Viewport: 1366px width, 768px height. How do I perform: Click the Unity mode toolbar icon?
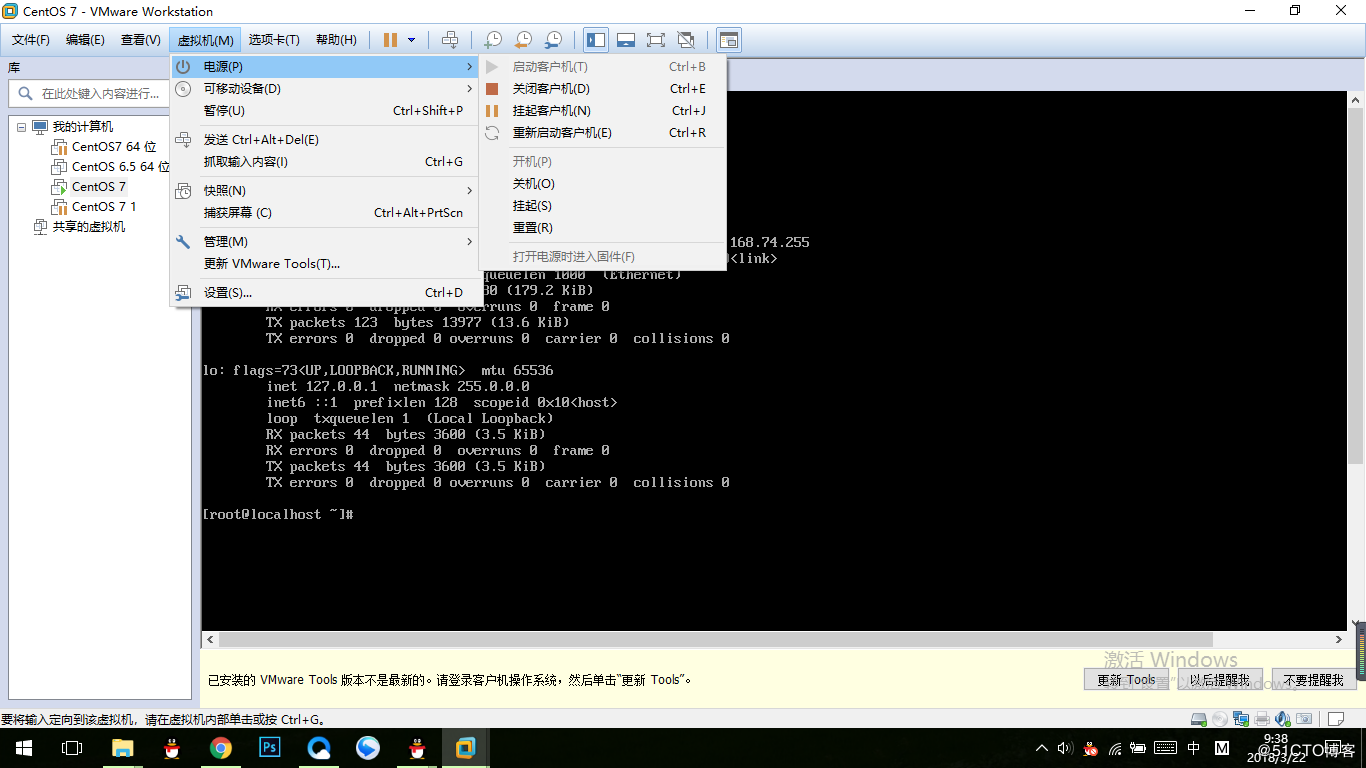686,40
